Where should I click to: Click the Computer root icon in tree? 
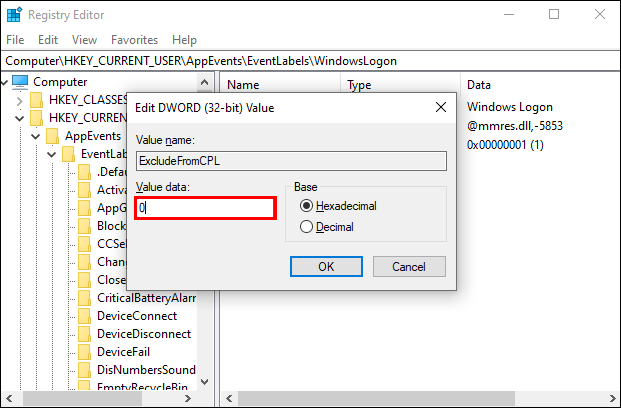(x=20, y=82)
